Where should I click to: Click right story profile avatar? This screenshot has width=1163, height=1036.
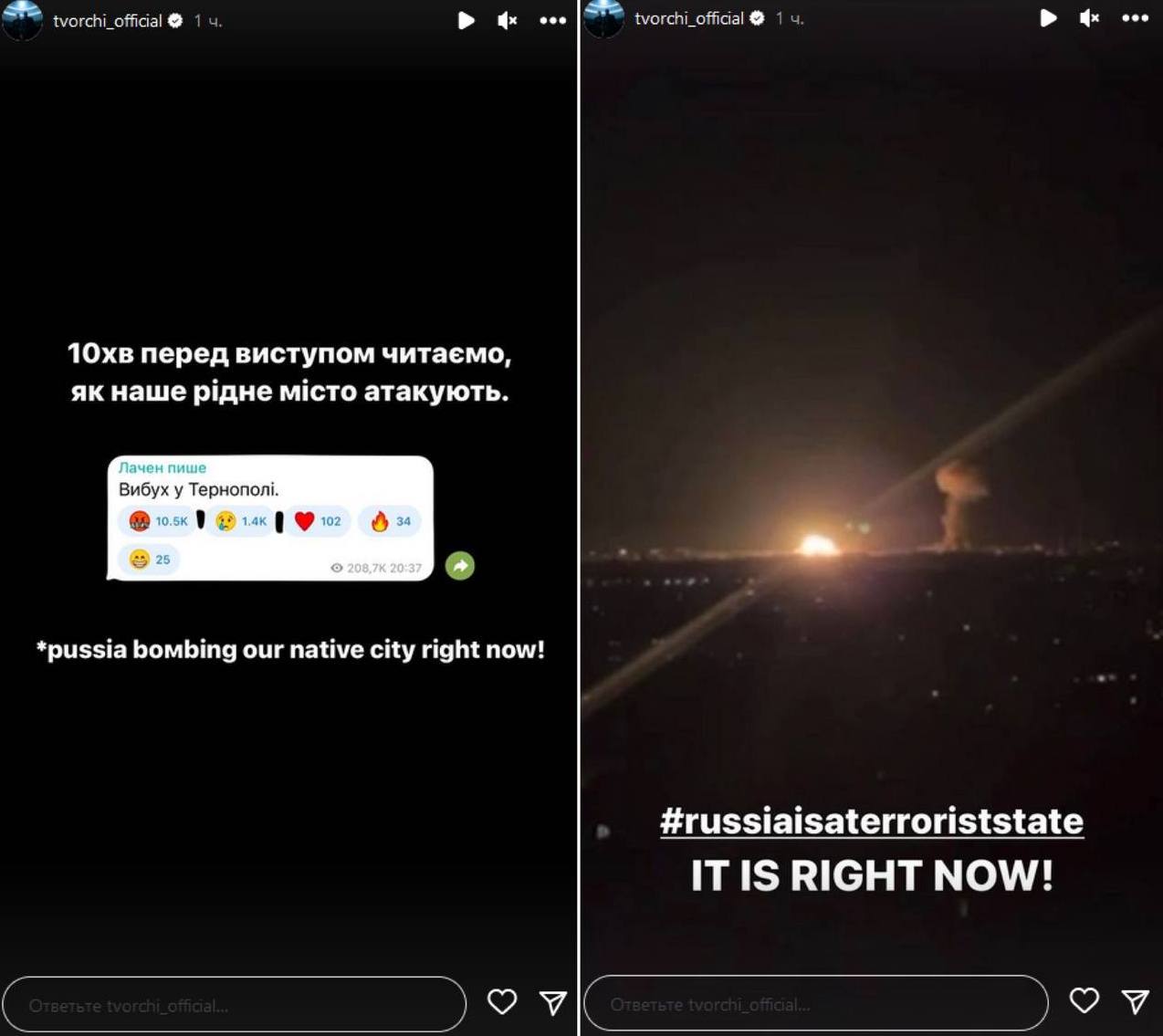[603, 17]
